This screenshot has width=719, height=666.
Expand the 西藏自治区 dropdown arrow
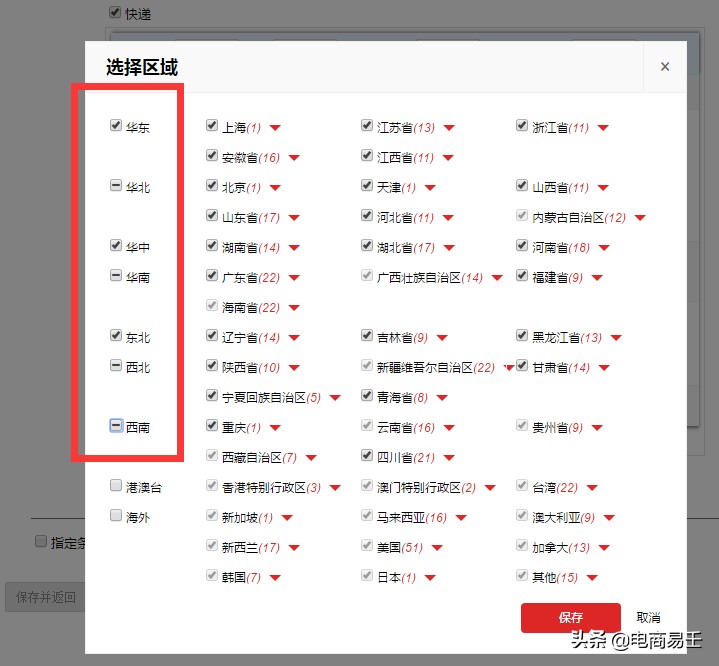[x=311, y=458]
